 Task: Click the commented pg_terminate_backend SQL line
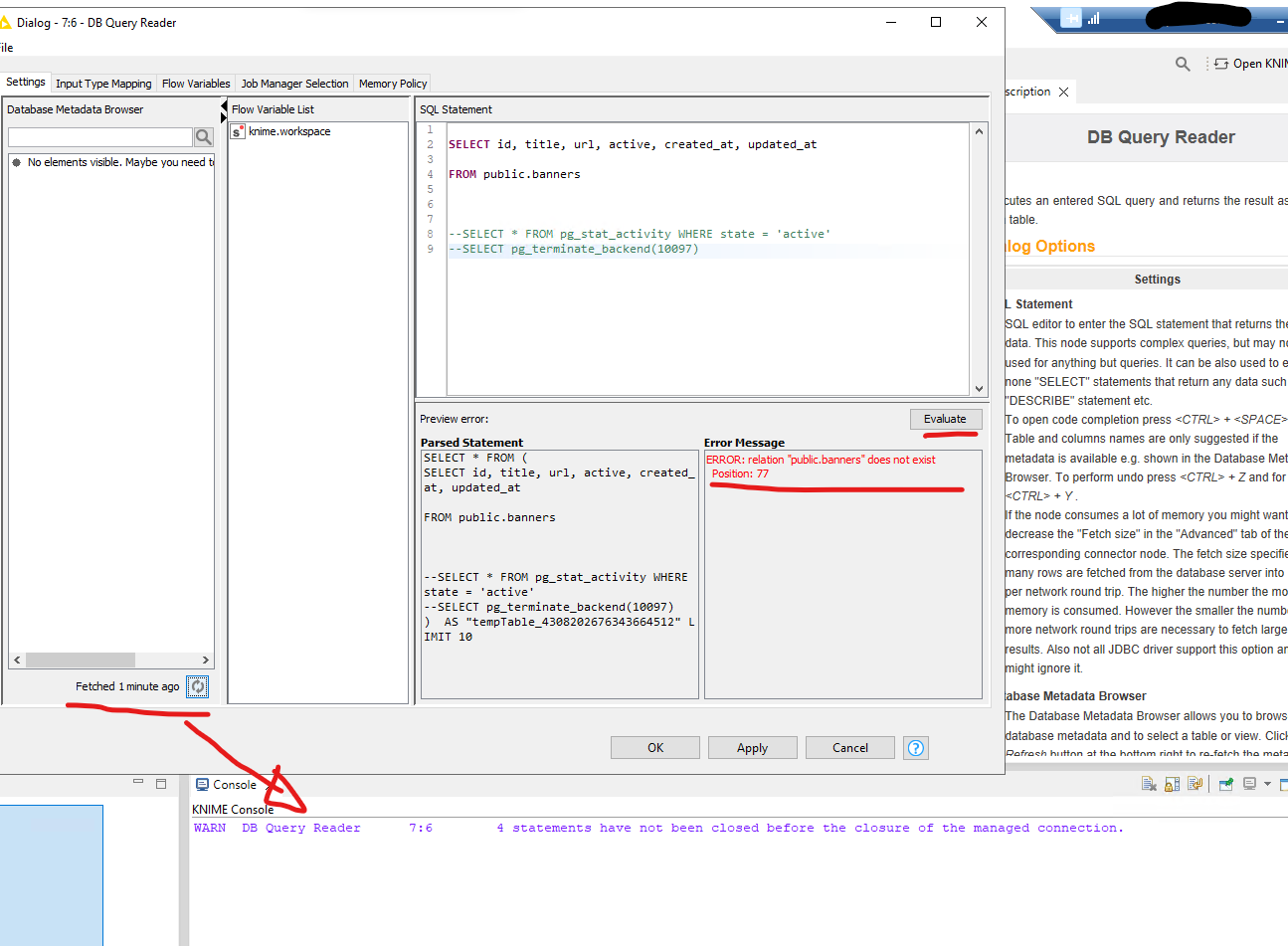coord(574,249)
